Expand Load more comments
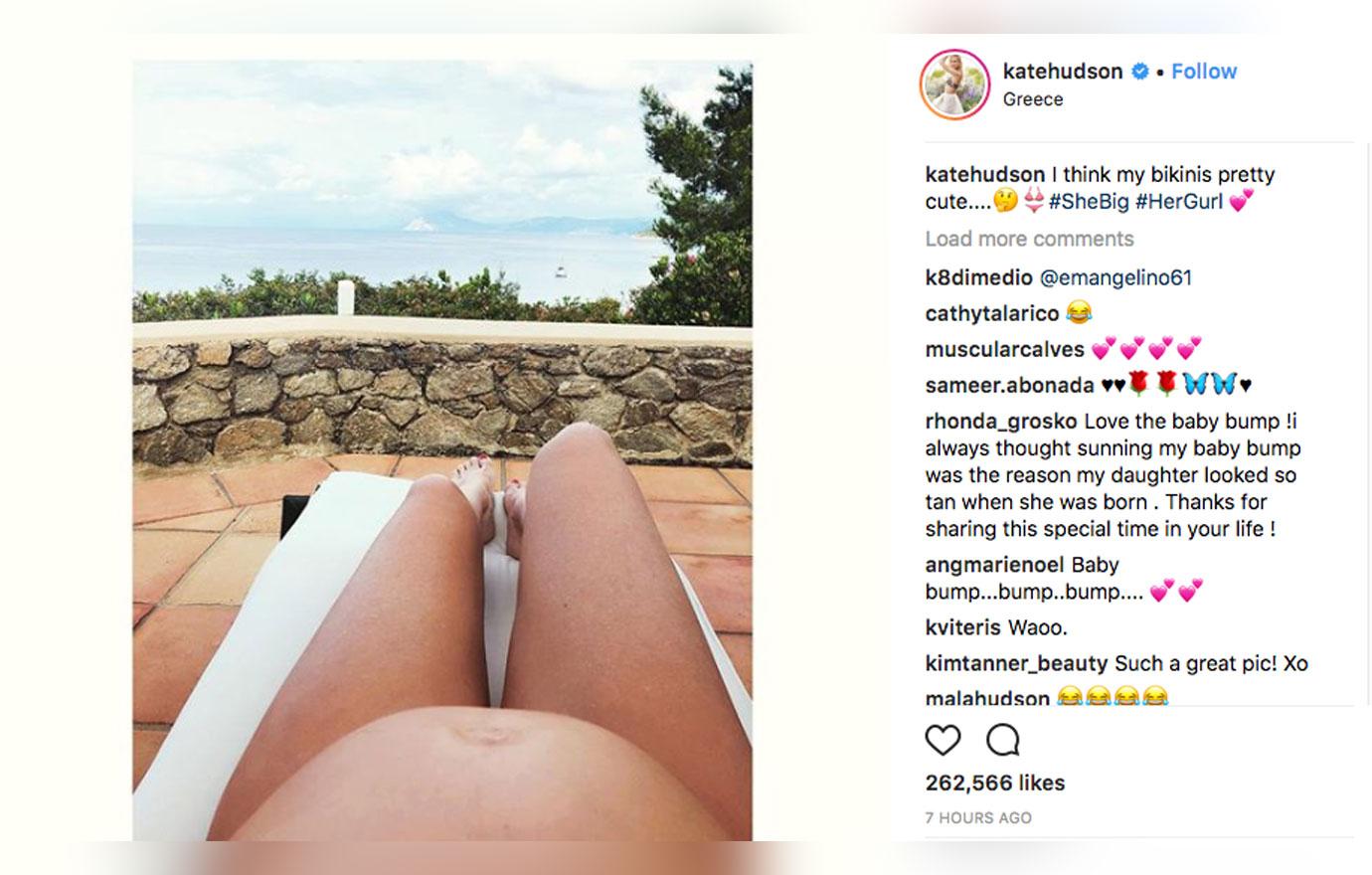The width and height of the screenshot is (1372, 875). pos(1029,239)
